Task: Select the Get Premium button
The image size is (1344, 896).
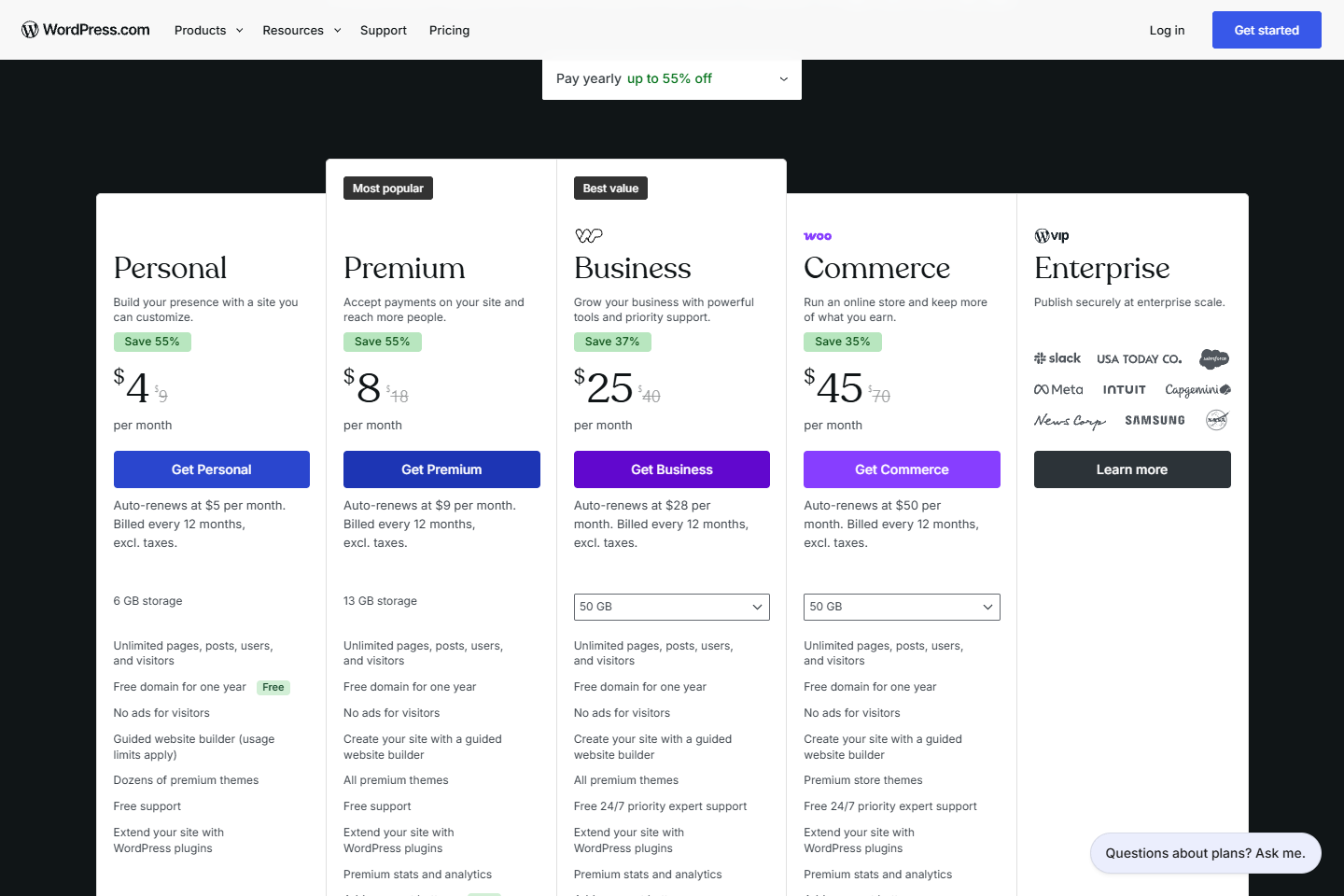Action: (x=441, y=469)
